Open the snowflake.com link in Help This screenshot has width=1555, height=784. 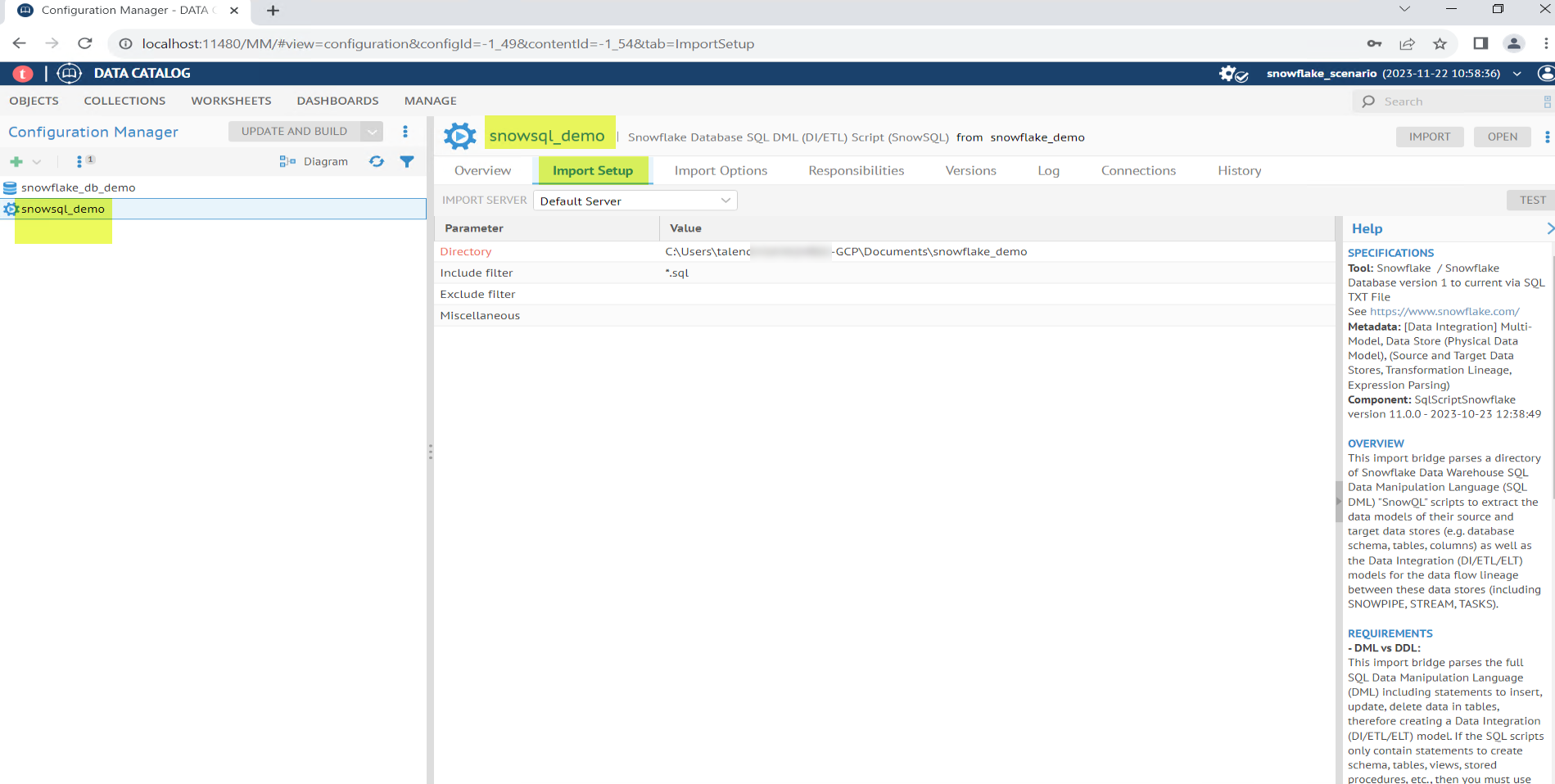pos(1444,312)
